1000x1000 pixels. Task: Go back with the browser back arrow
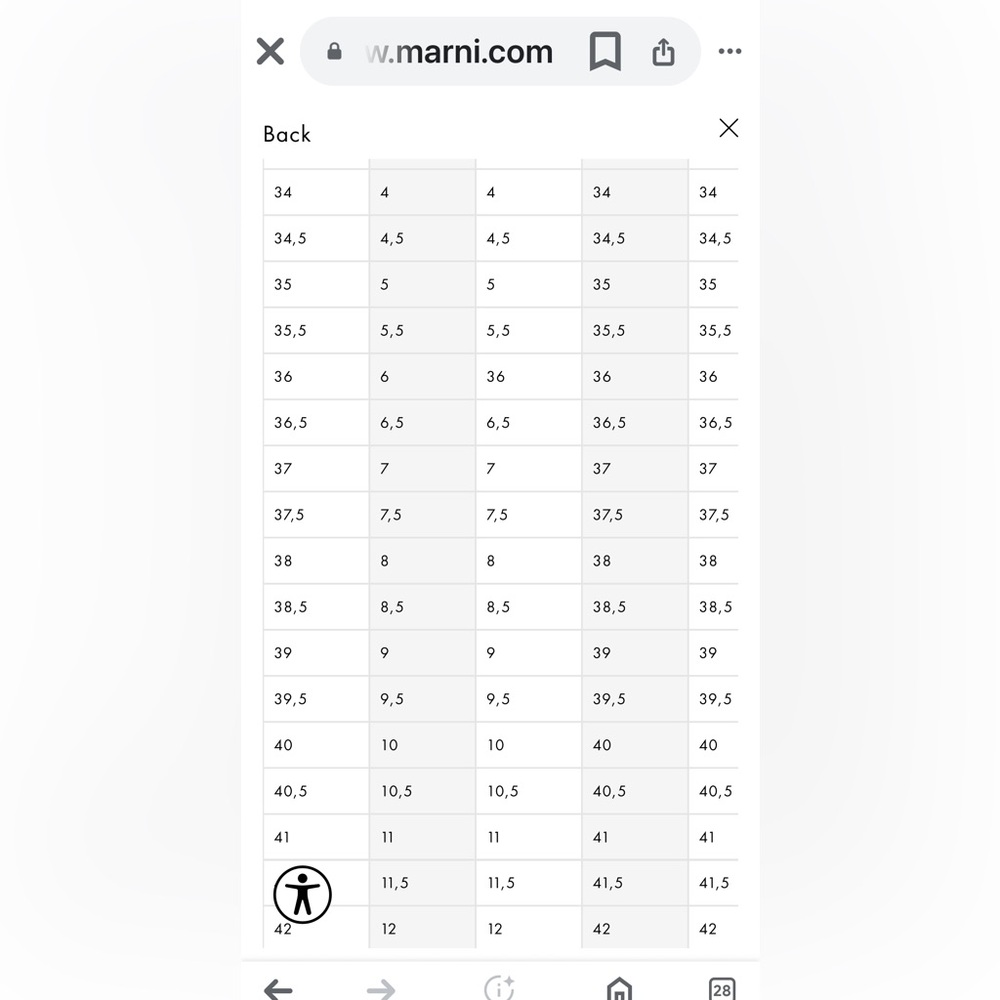pyautogui.click(x=278, y=989)
